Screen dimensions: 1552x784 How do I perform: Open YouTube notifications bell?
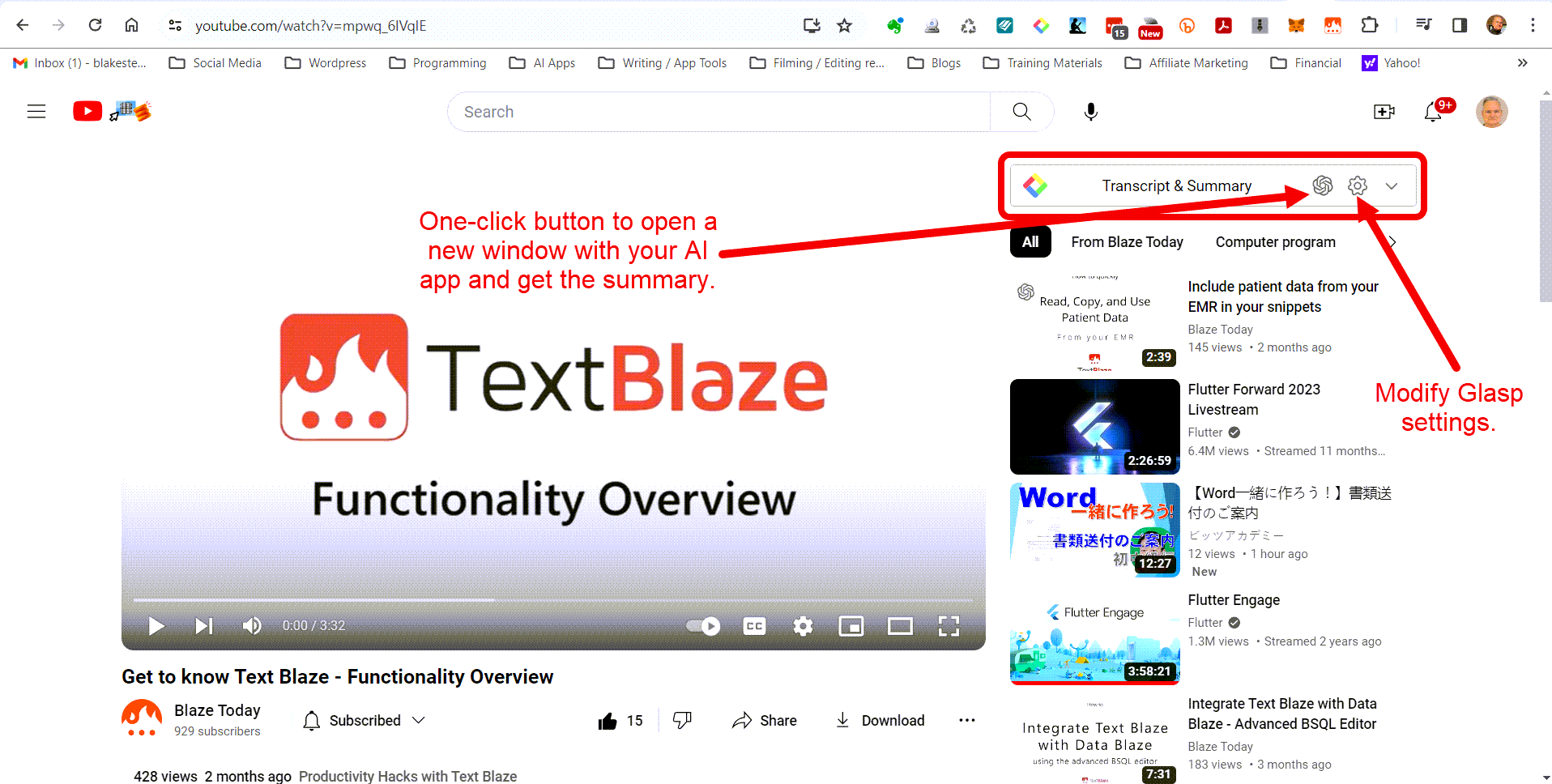coord(1432,112)
